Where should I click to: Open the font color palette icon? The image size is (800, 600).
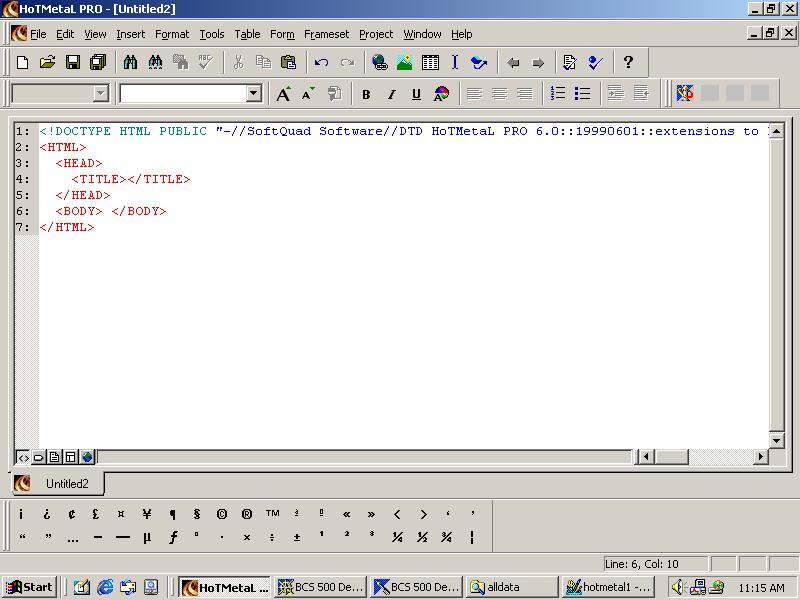coord(441,94)
